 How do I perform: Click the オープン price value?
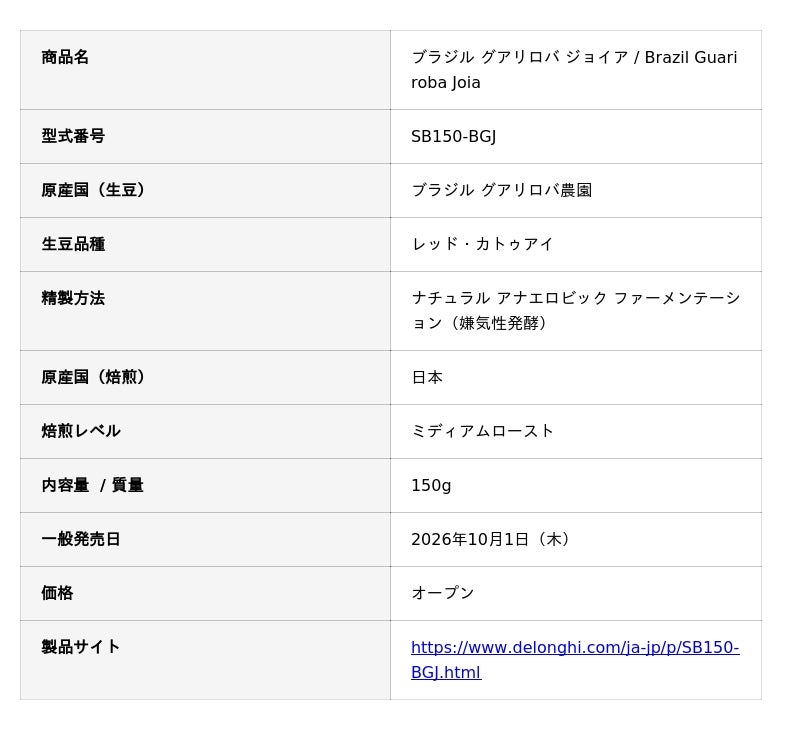[x=443, y=593]
